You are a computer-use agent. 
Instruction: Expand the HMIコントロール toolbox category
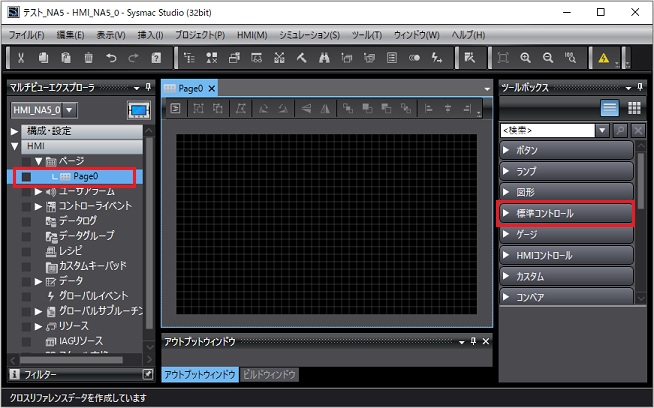click(566, 255)
